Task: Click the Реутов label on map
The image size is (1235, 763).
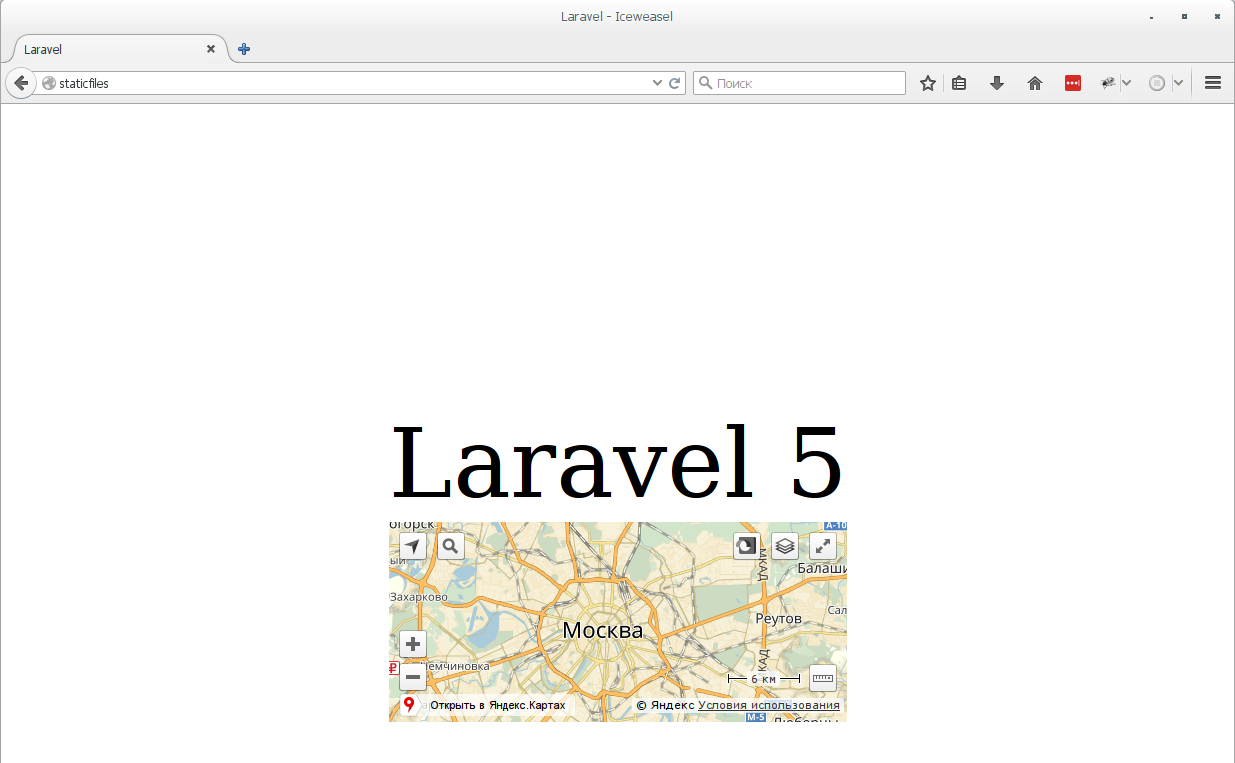Action: click(779, 619)
